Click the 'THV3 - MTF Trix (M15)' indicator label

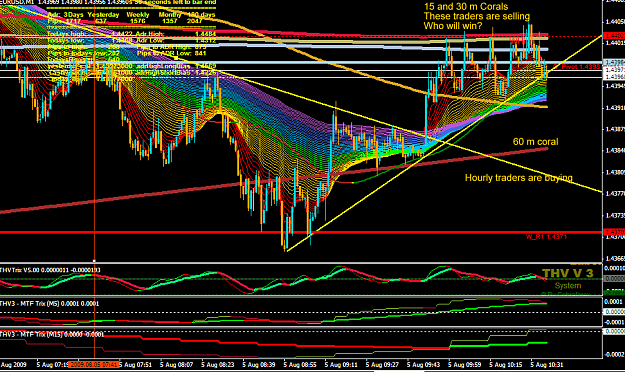pyautogui.click(x=31, y=334)
